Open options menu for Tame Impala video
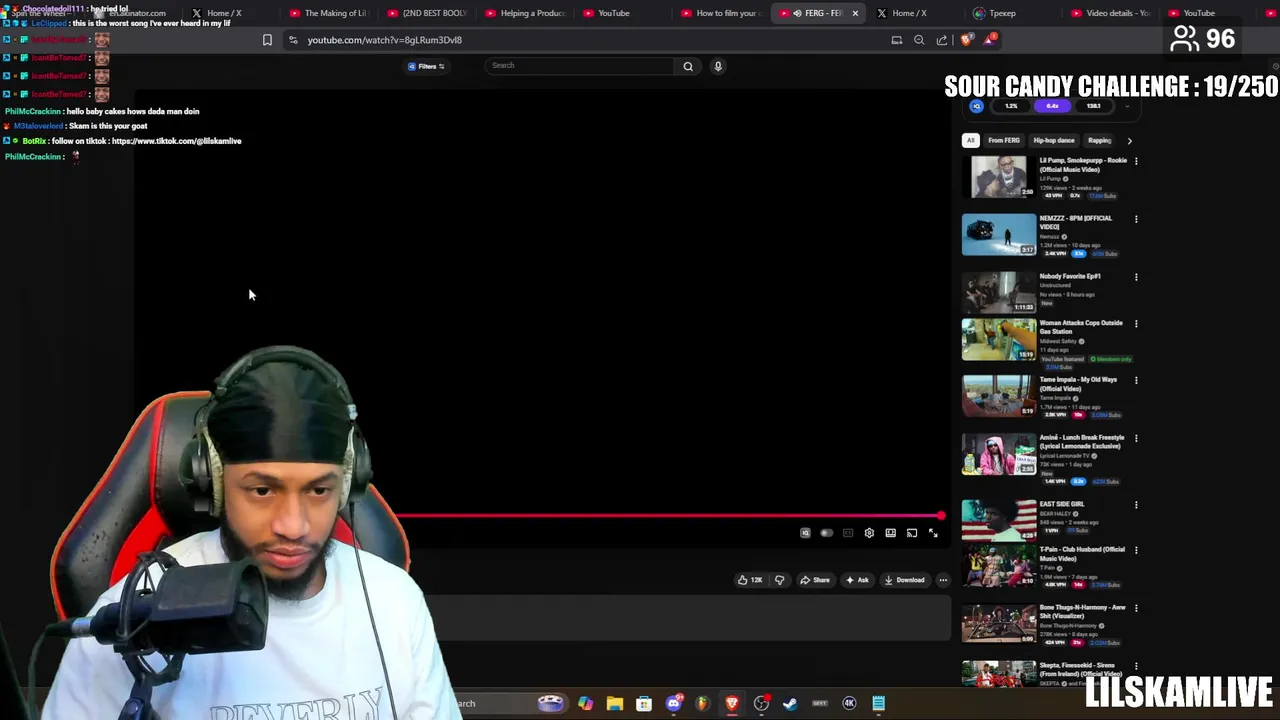 pos(1136,381)
